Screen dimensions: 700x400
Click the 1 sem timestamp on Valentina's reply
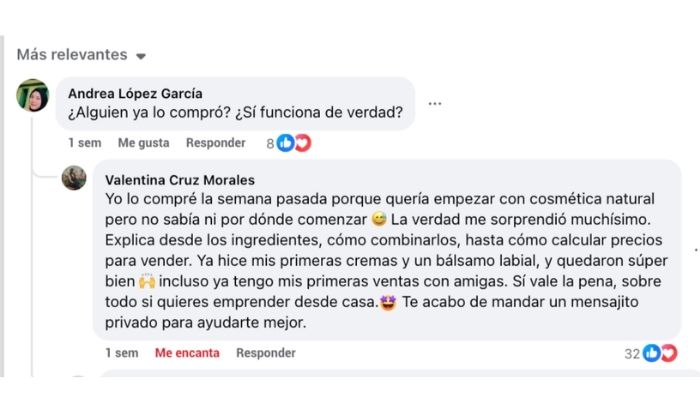122,353
